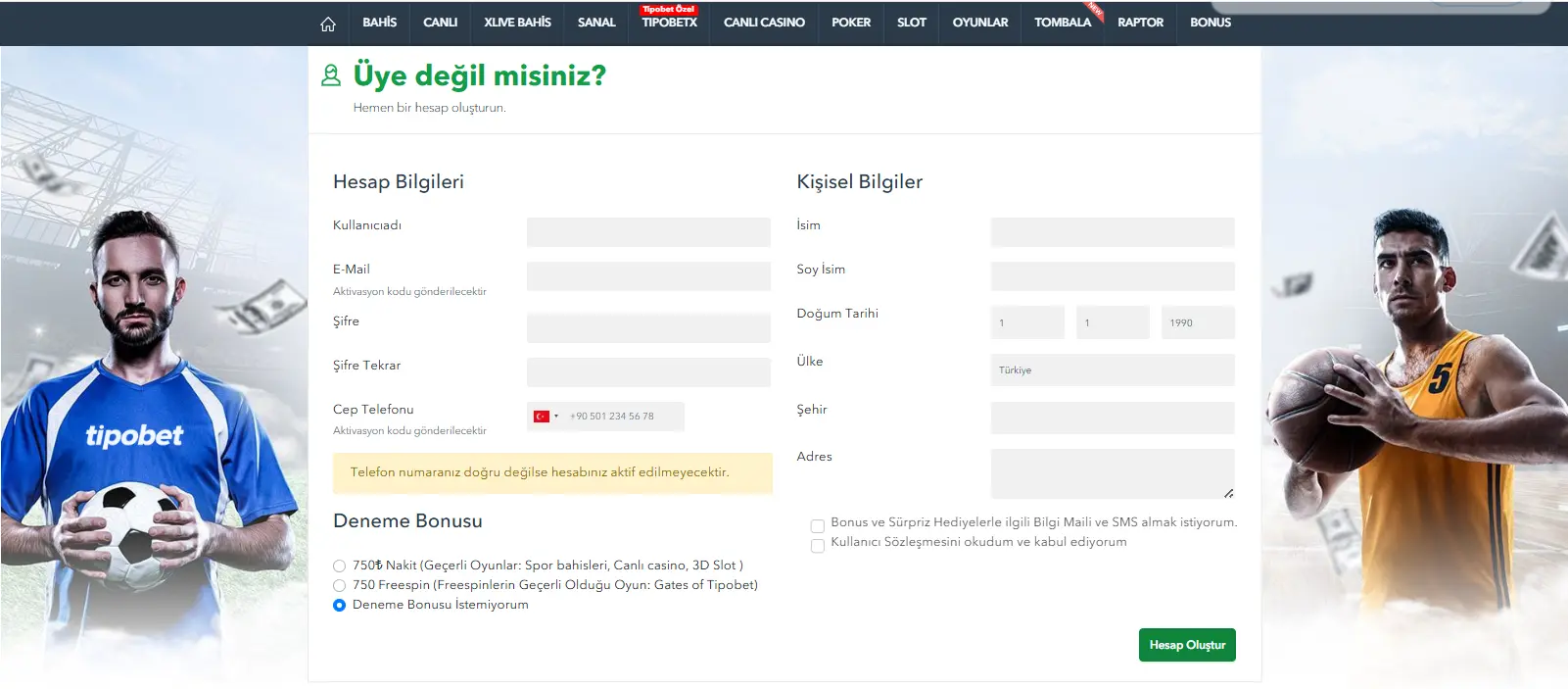Viewport: 1568px width, 689px height.
Task: Focus the Soy İsim input field
Action: 1113,276
